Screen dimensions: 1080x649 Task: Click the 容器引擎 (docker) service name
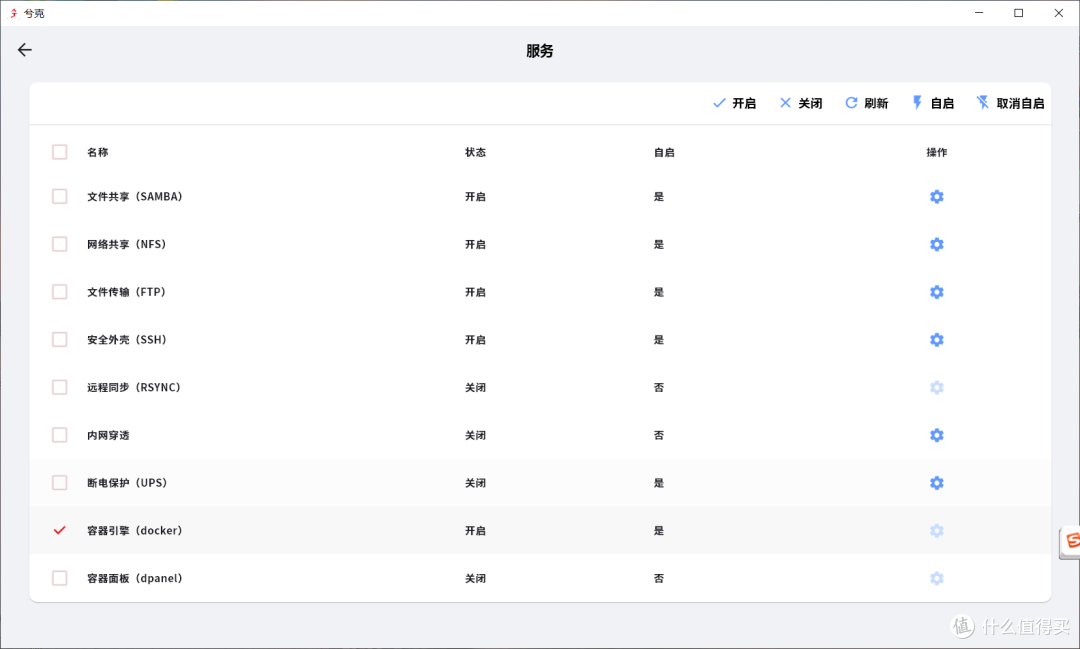point(134,530)
